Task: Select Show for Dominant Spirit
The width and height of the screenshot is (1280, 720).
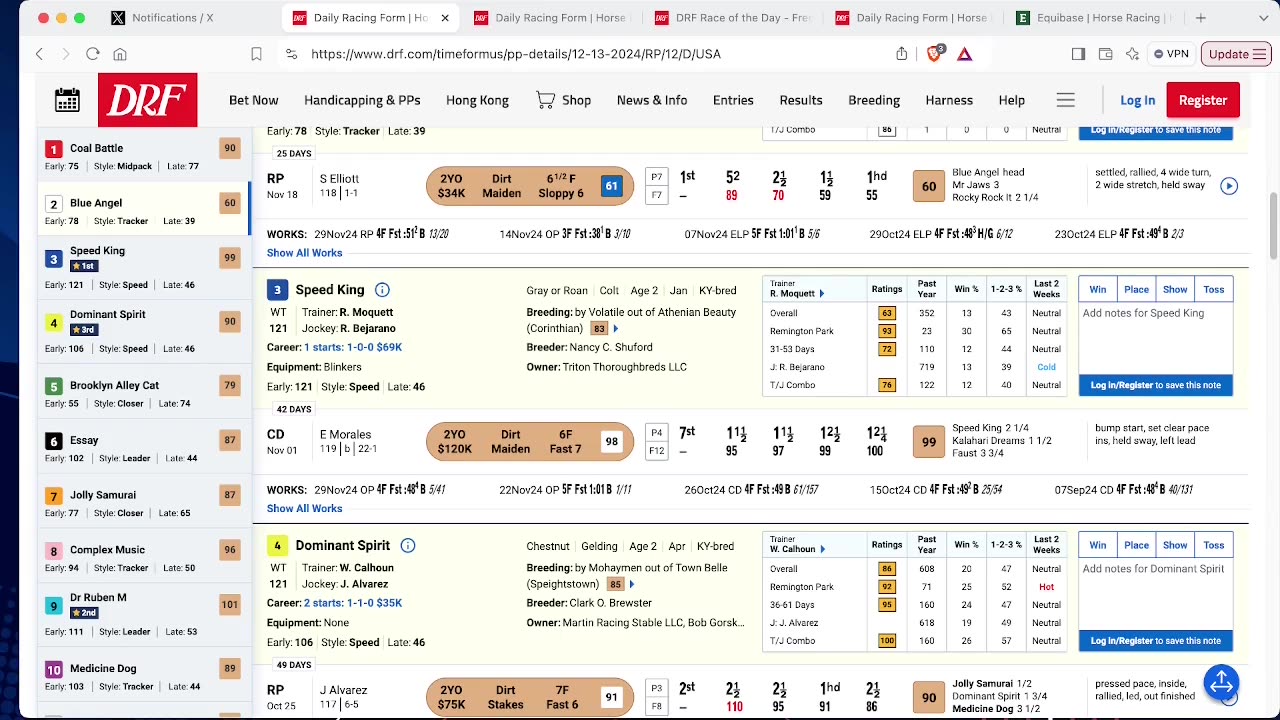Action: (x=1175, y=545)
